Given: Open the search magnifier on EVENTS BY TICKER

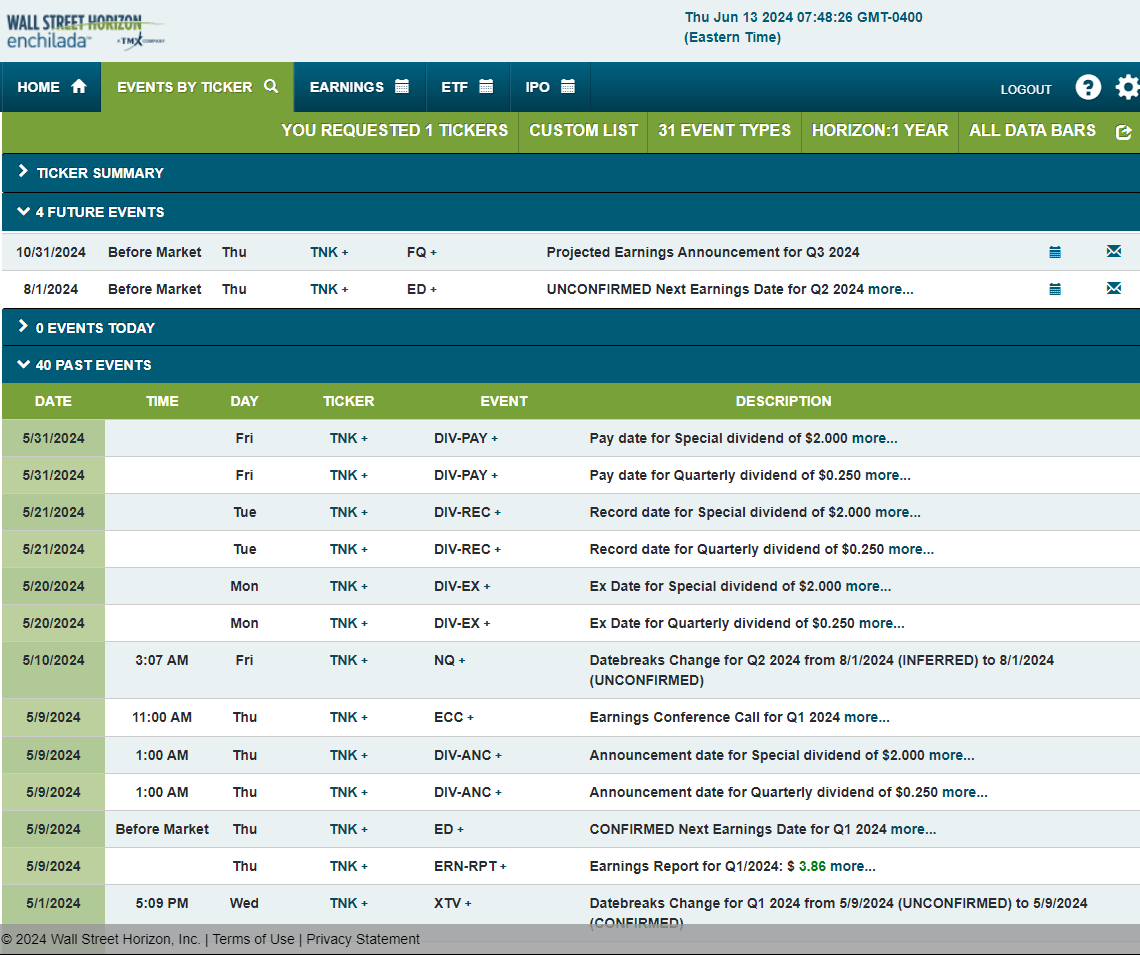Looking at the screenshot, I should pos(270,86).
